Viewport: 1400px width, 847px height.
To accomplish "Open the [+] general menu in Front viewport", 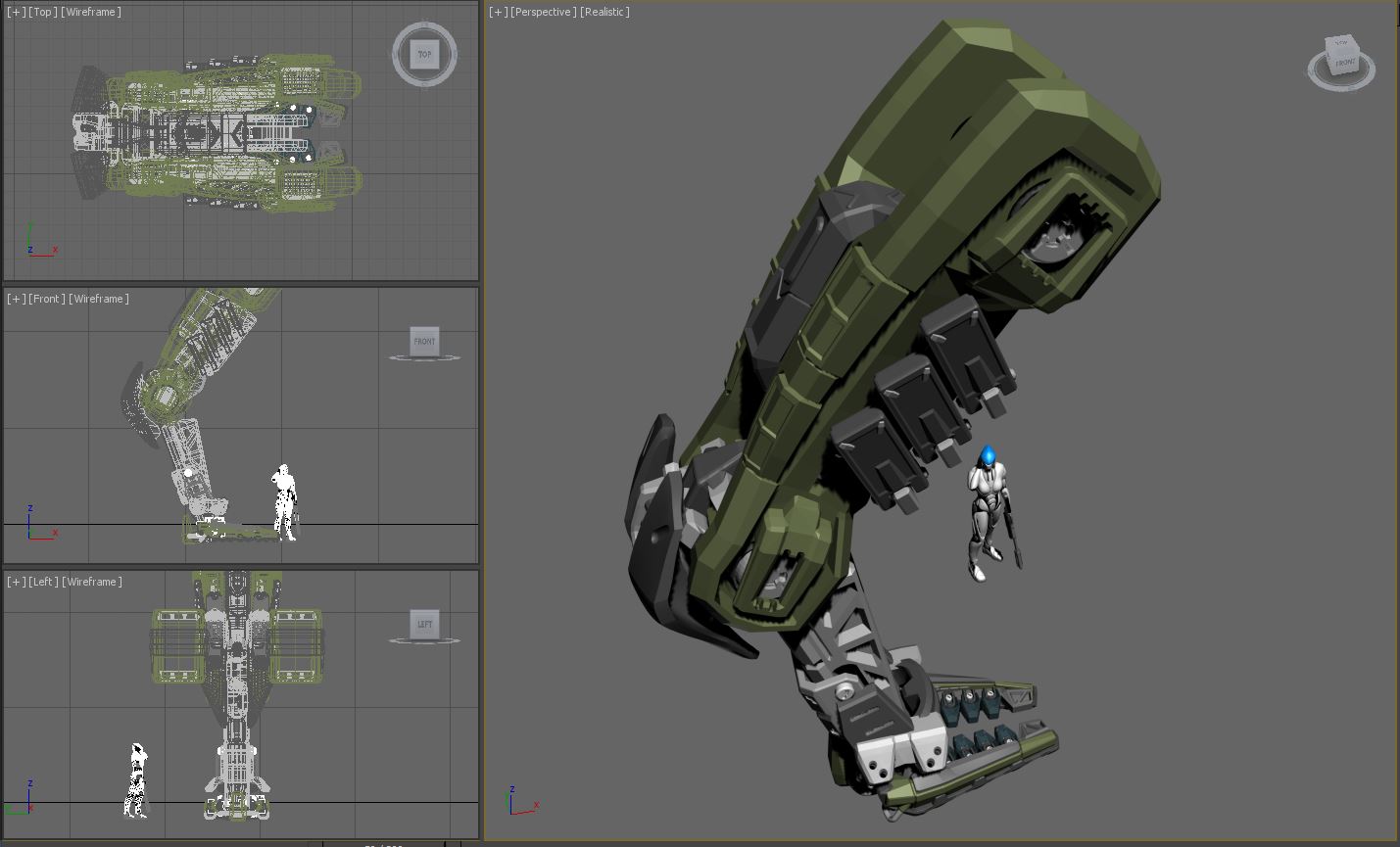I will point(16,299).
